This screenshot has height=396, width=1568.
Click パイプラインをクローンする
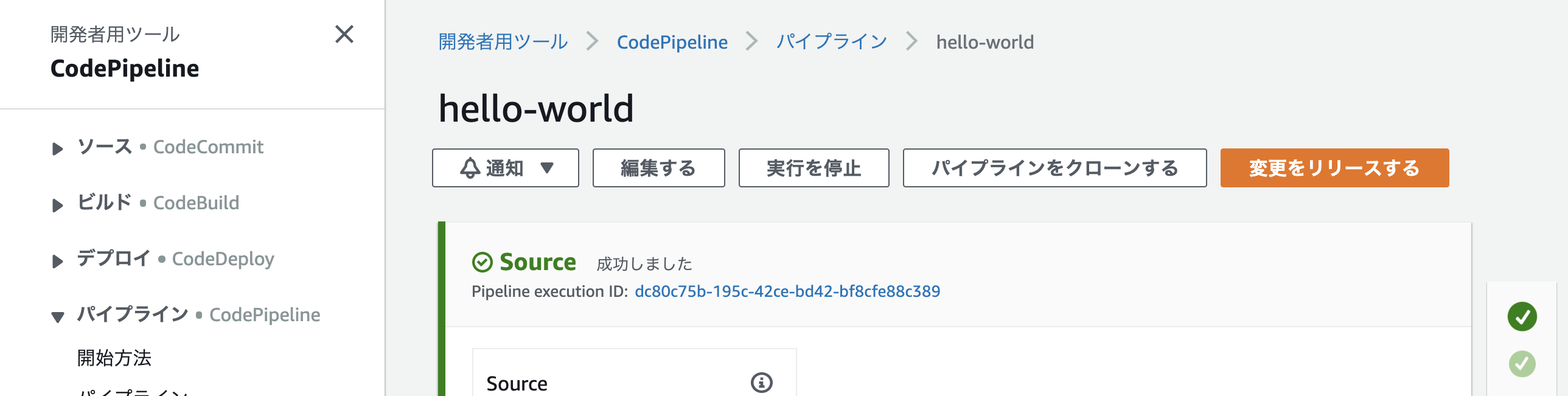[1055, 168]
